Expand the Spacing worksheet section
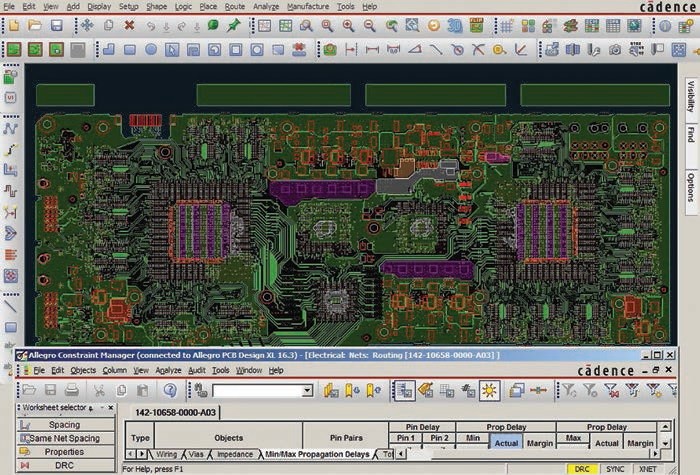Image resolution: width=700 pixels, height=475 pixels. point(64,425)
